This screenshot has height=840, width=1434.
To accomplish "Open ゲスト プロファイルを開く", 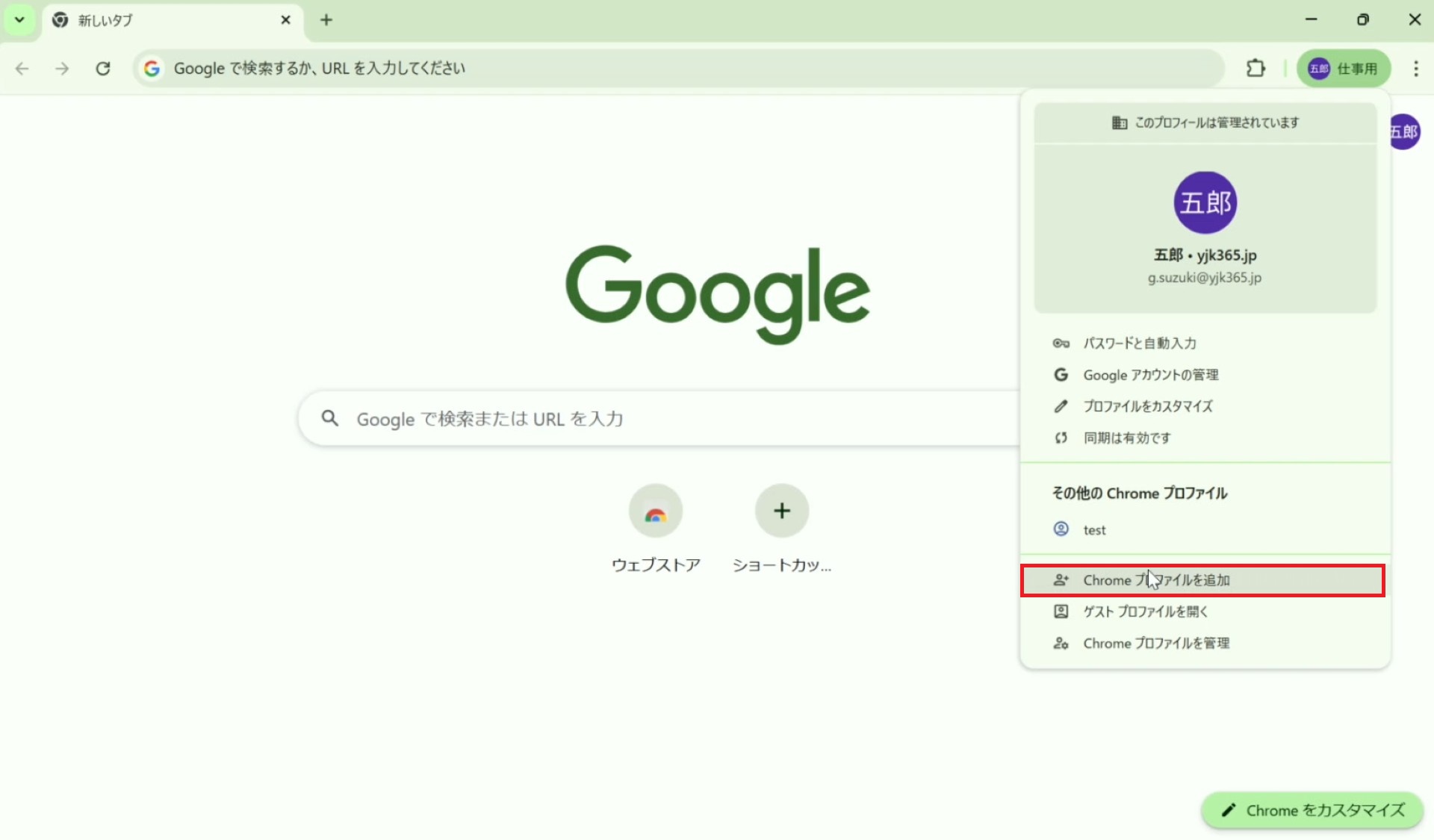I will click(x=1145, y=612).
